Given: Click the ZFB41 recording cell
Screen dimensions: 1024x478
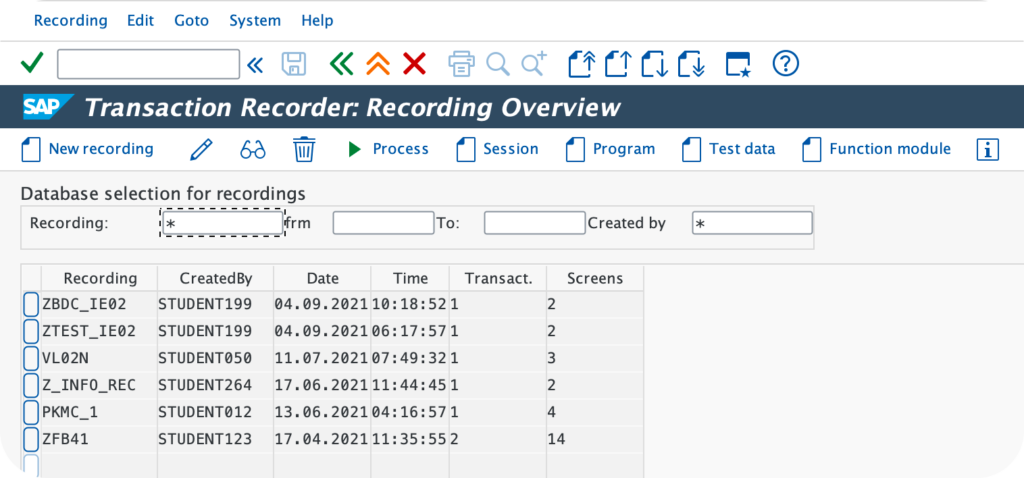Looking at the screenshot, I should tap(99, 439).
